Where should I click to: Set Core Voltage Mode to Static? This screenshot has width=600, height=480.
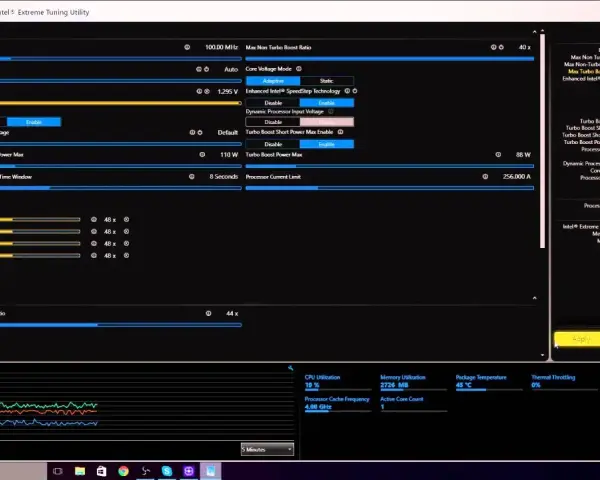pos(327,81)
